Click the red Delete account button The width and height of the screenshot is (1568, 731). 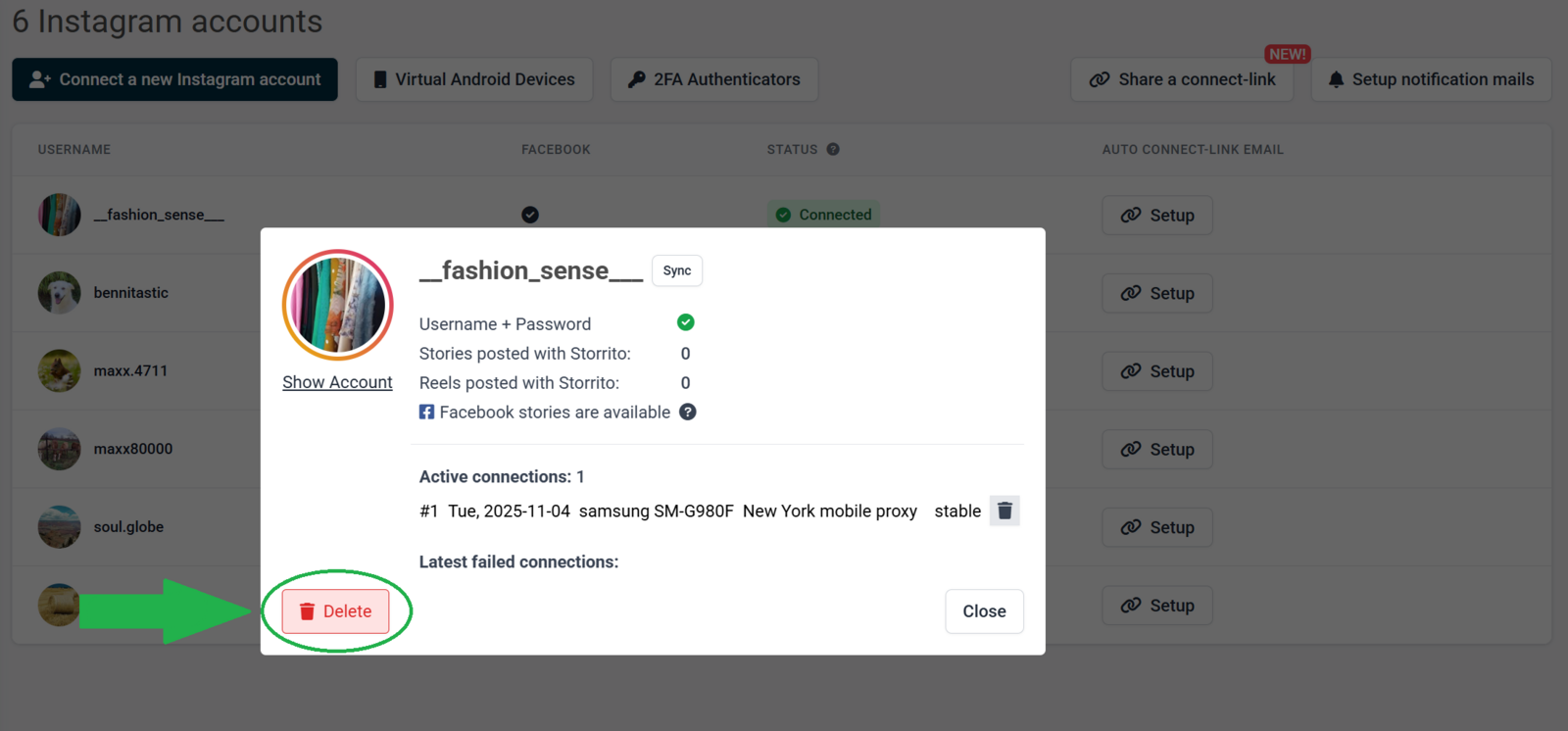[335, 611]
